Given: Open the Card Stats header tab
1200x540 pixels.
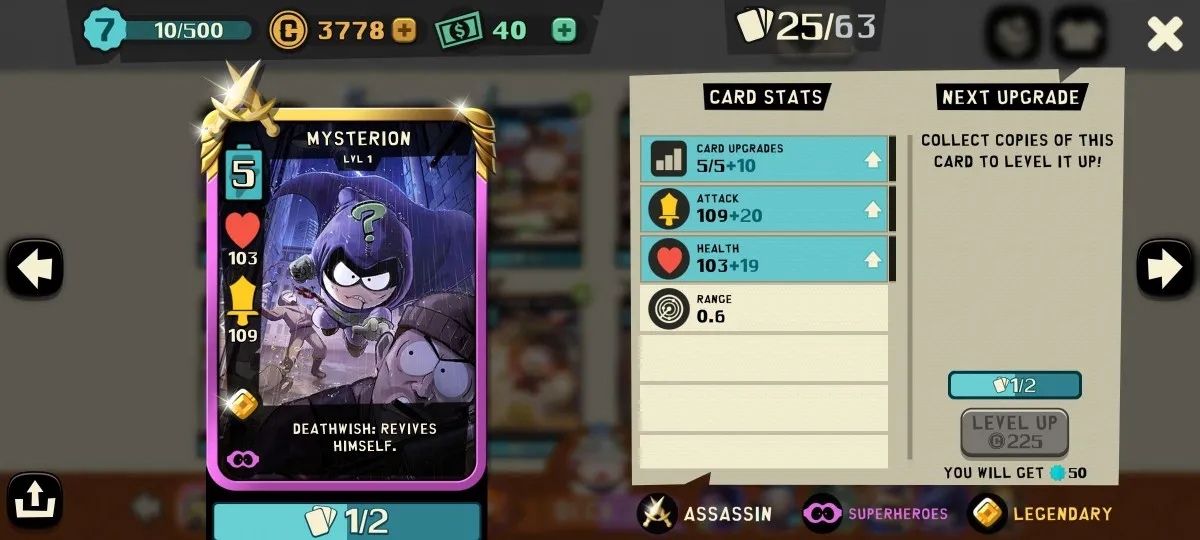Looking at the screenshot, I should [x=766, y=97].
